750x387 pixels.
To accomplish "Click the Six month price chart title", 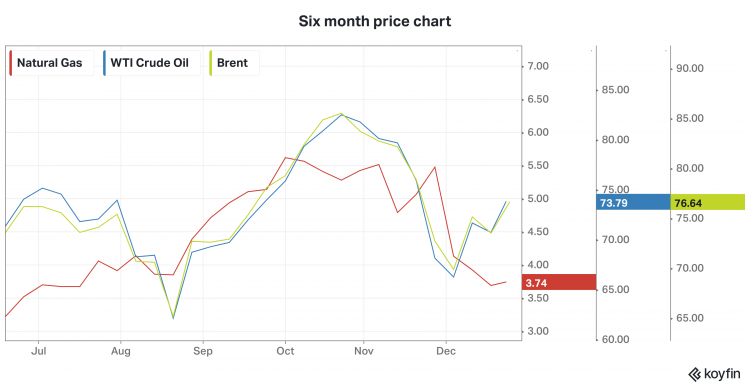I will click(375, 22).
